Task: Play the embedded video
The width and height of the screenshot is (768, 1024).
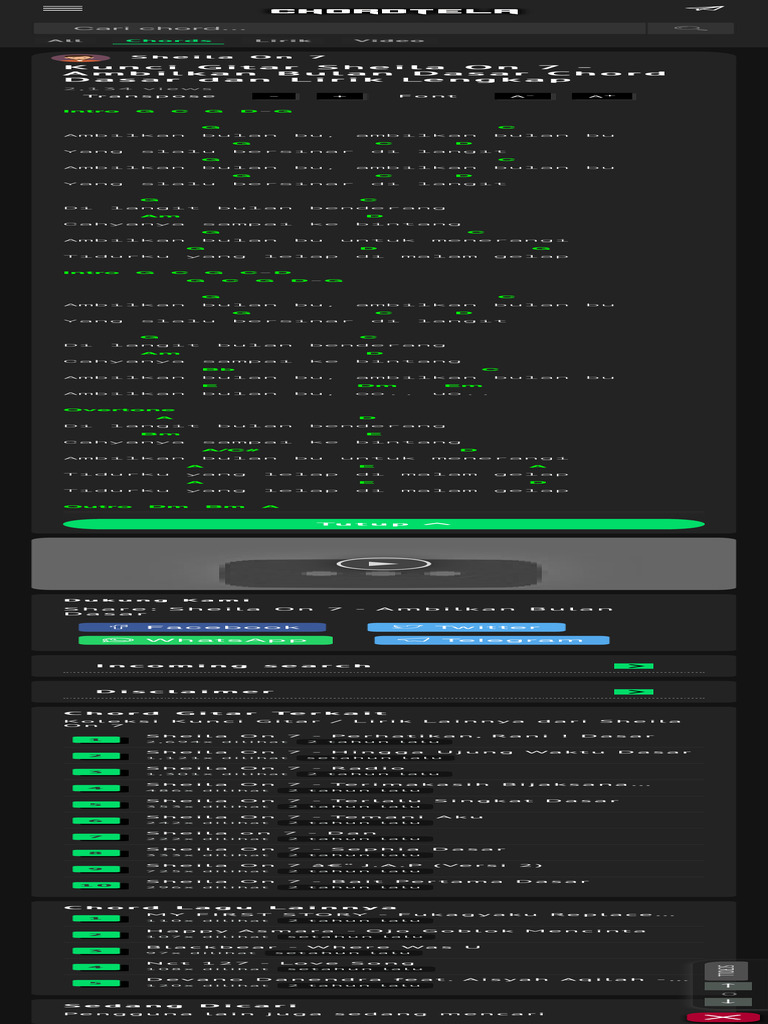Action: click(x=383, y=564)
